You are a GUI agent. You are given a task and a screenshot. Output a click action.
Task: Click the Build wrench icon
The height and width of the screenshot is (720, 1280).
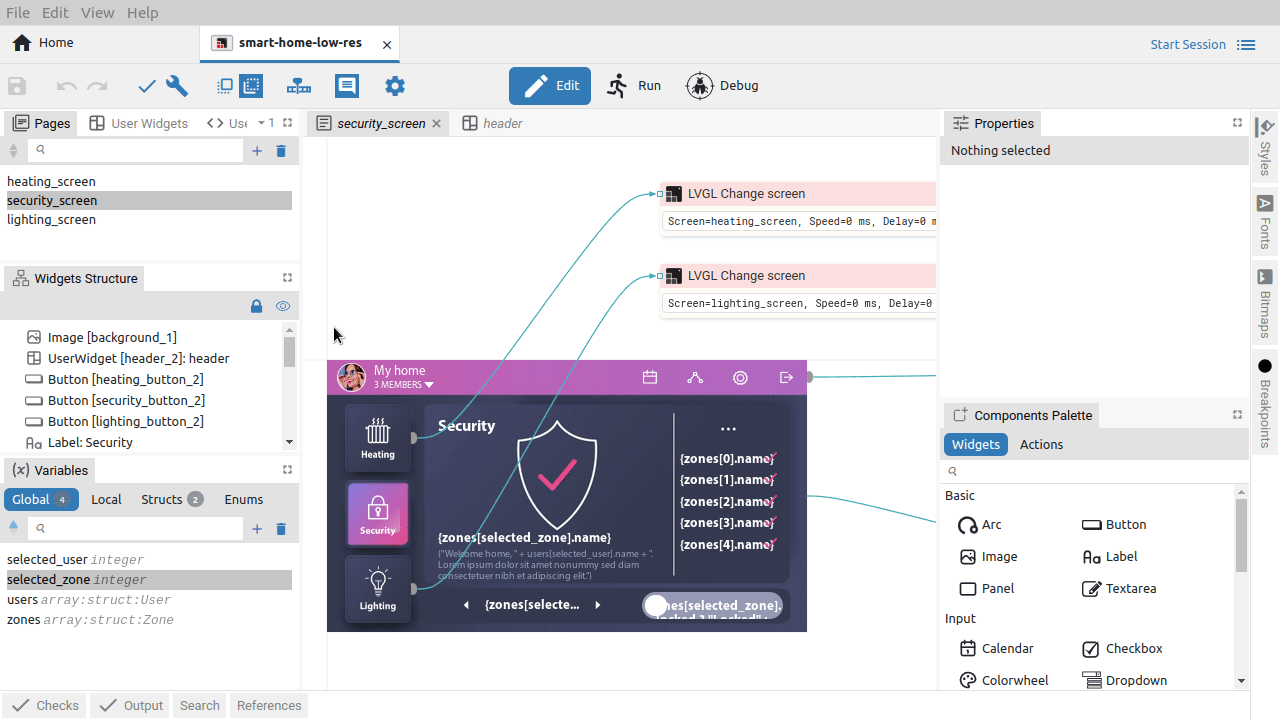pos(177,86)
